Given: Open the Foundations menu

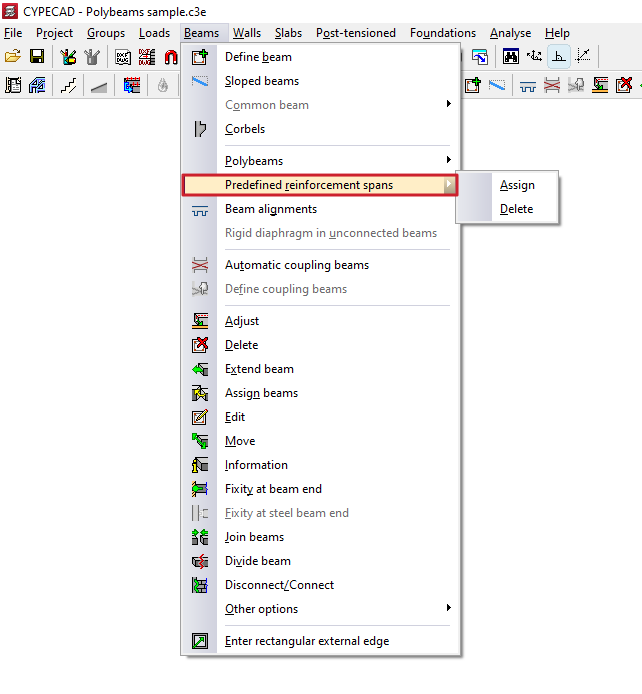Looking at the screenshot, I should [x=443, y=33].
